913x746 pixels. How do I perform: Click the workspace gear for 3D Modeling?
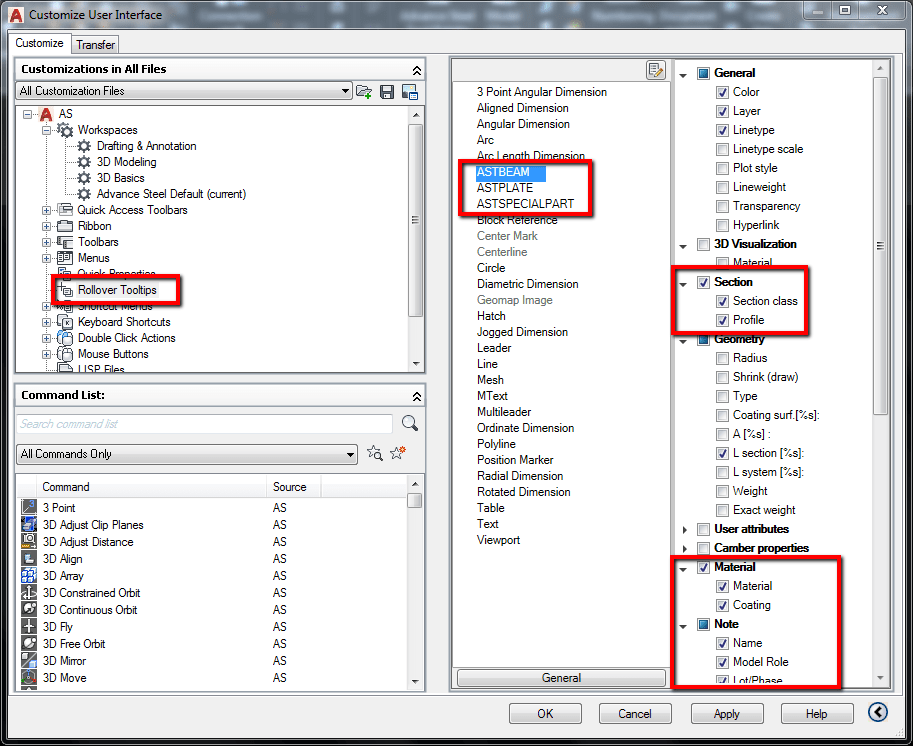(x=84, y=162)
